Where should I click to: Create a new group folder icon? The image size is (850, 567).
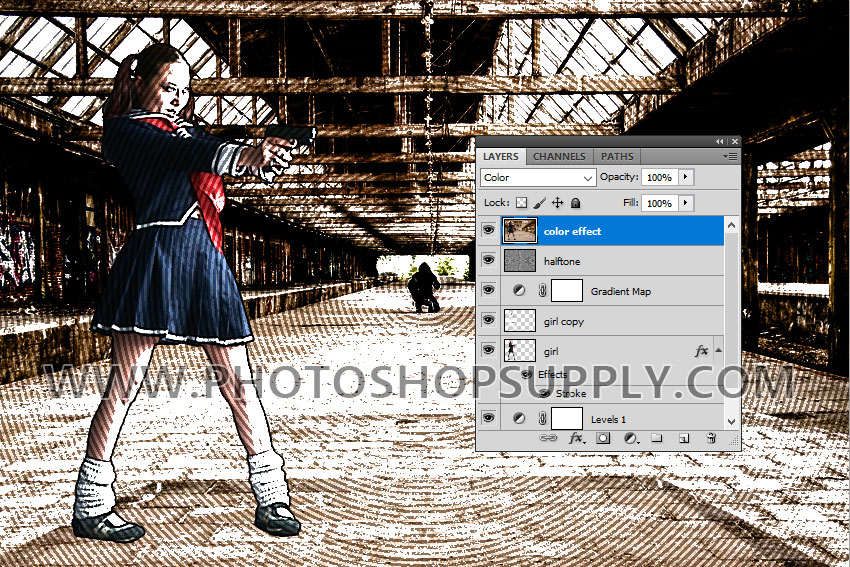point(656,438)
